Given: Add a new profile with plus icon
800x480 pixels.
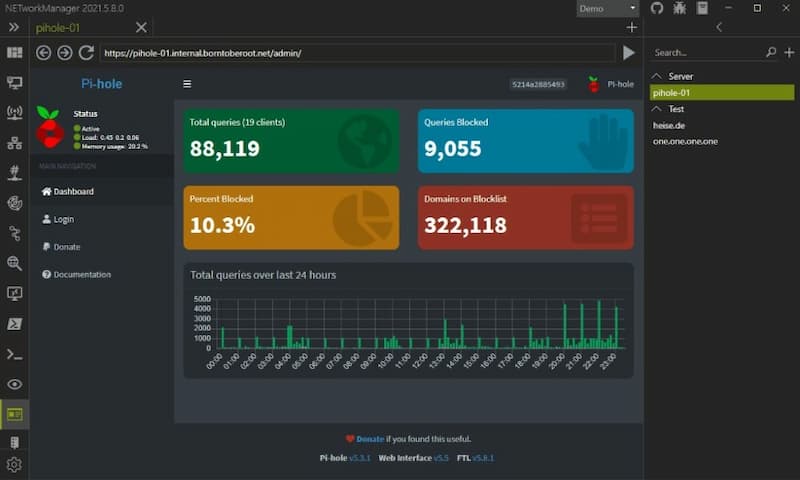Looking at the screenshot, I should 789,52.
